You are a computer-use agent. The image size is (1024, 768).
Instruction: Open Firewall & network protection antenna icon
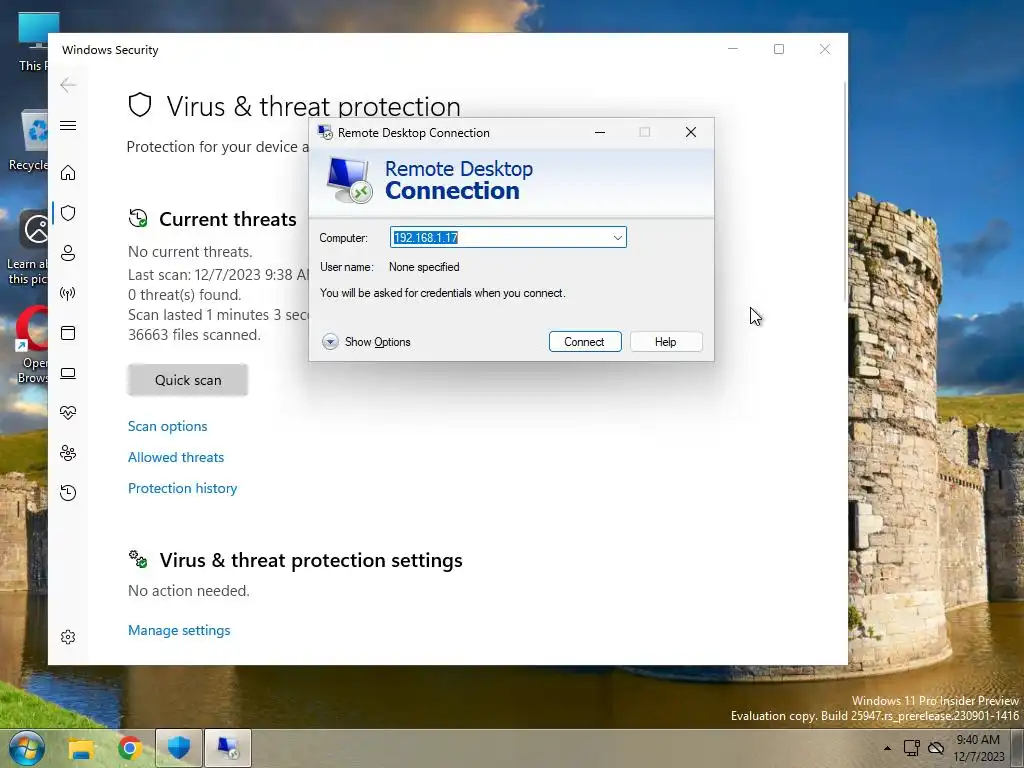coord(68,293)
